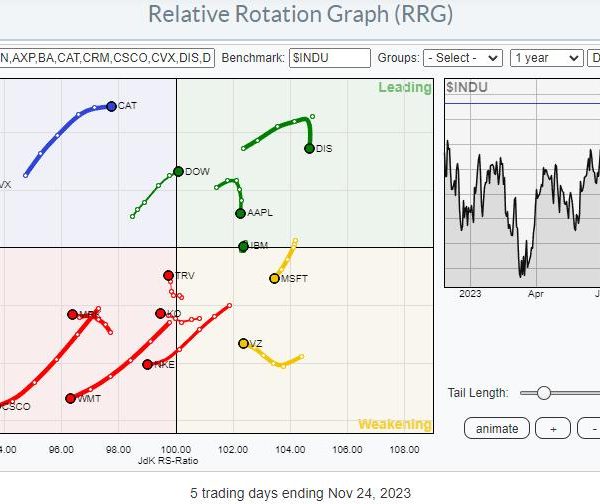This screenshot has width=600, height=504.
Task: Click the CSCO label on the graph
Action: click(x=15, y=407)
